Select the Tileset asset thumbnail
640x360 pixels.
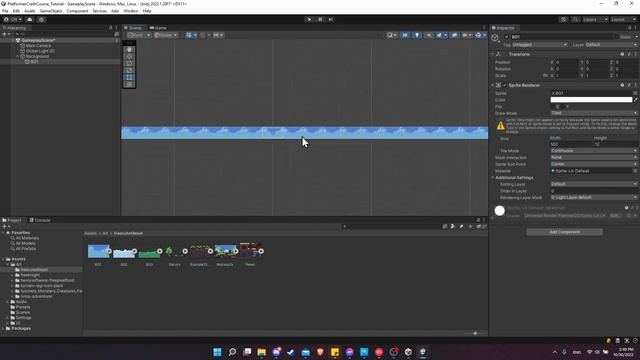click(x=250, y=251)
